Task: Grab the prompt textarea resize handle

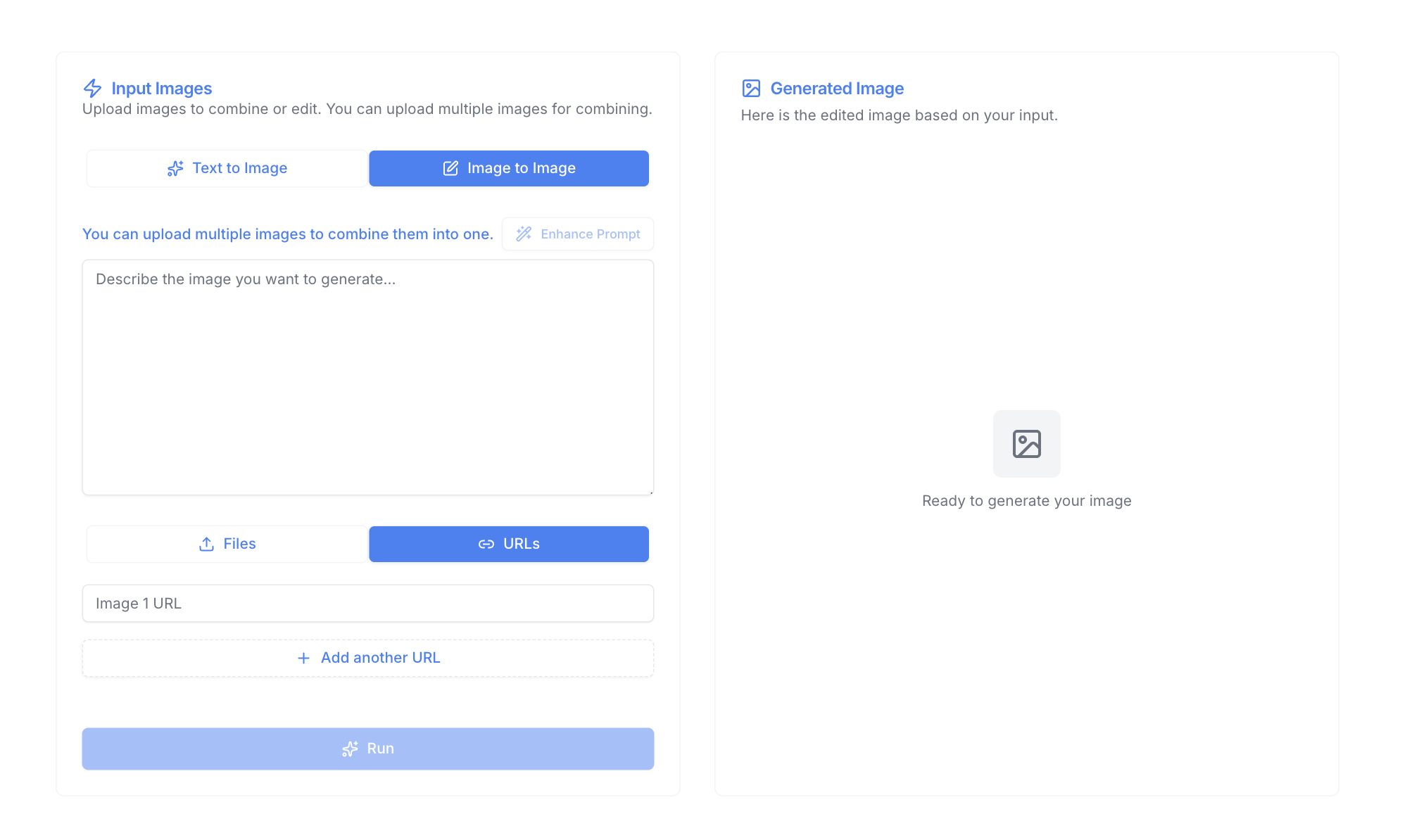Action: click(650, 492)
